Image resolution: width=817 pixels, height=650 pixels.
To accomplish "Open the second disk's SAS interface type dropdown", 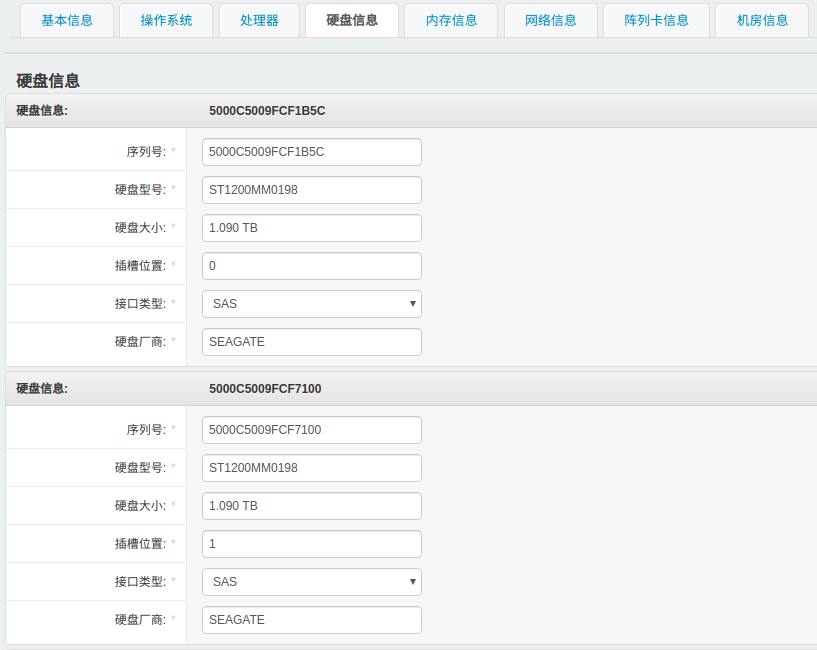I will [310, 581].
